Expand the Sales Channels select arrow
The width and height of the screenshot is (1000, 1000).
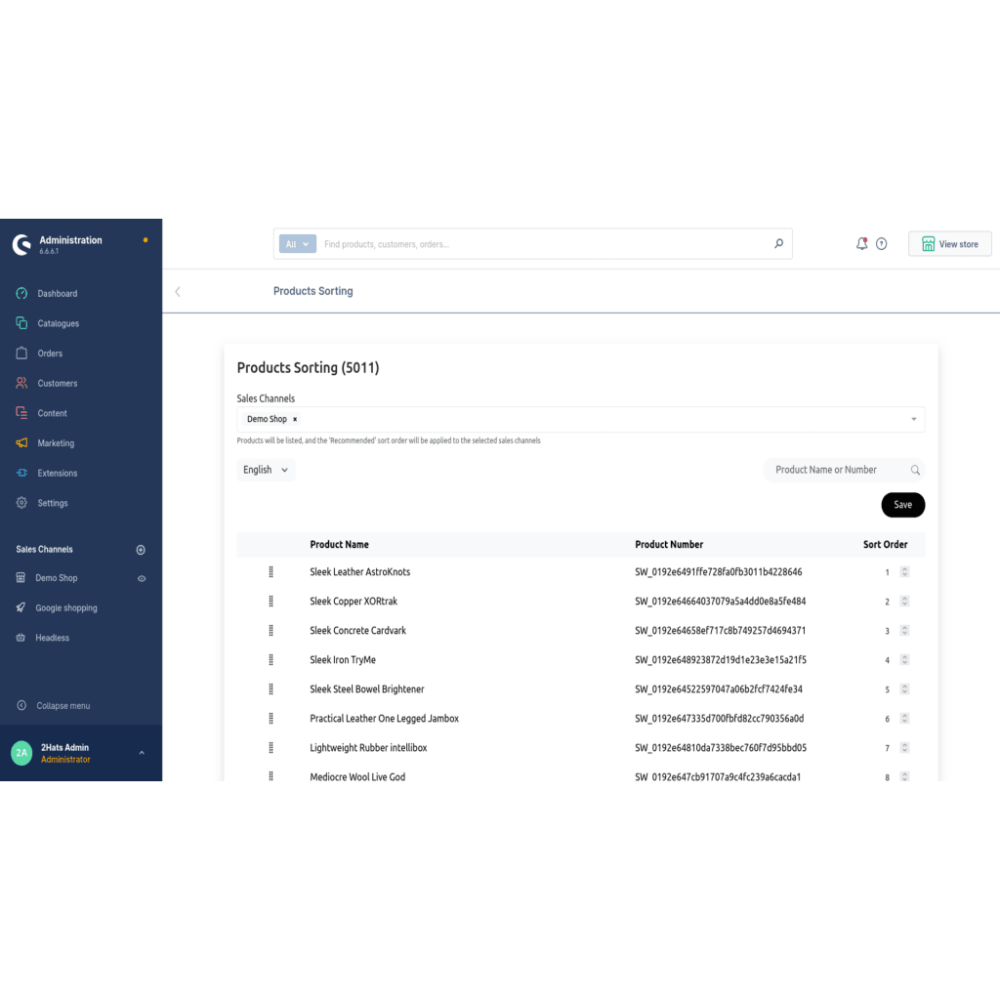[913, 420]
